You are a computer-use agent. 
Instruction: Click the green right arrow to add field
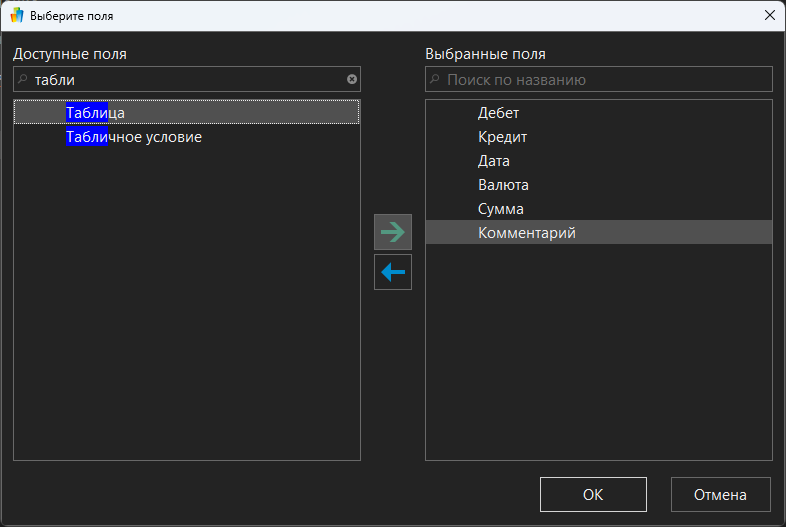393,232
